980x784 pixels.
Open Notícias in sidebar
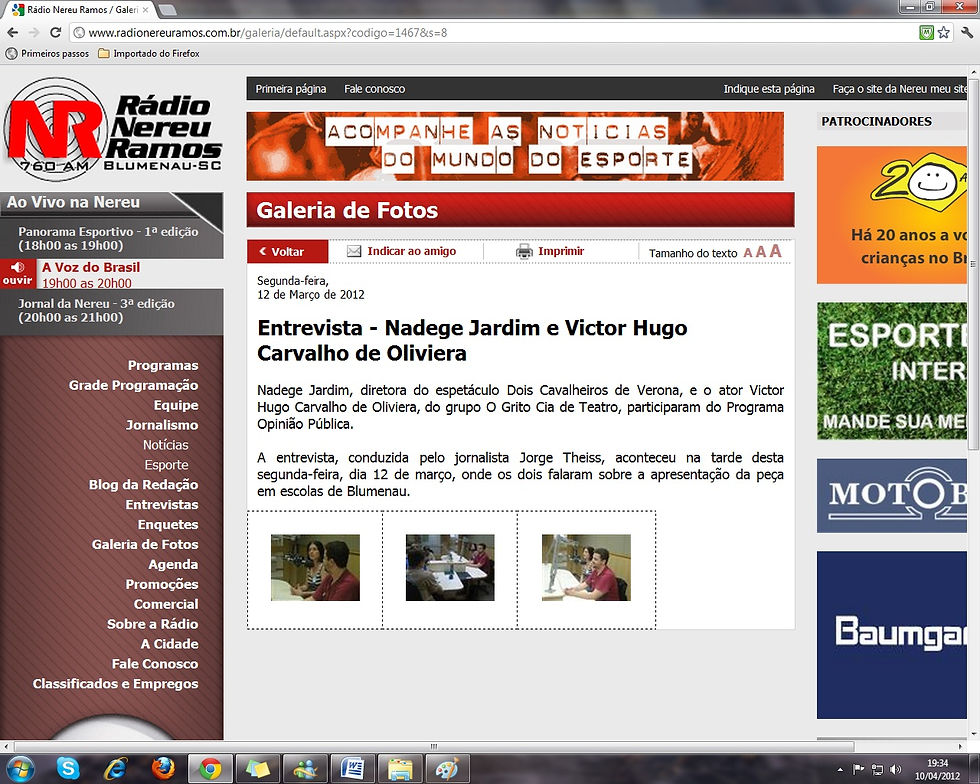point(166,445)
